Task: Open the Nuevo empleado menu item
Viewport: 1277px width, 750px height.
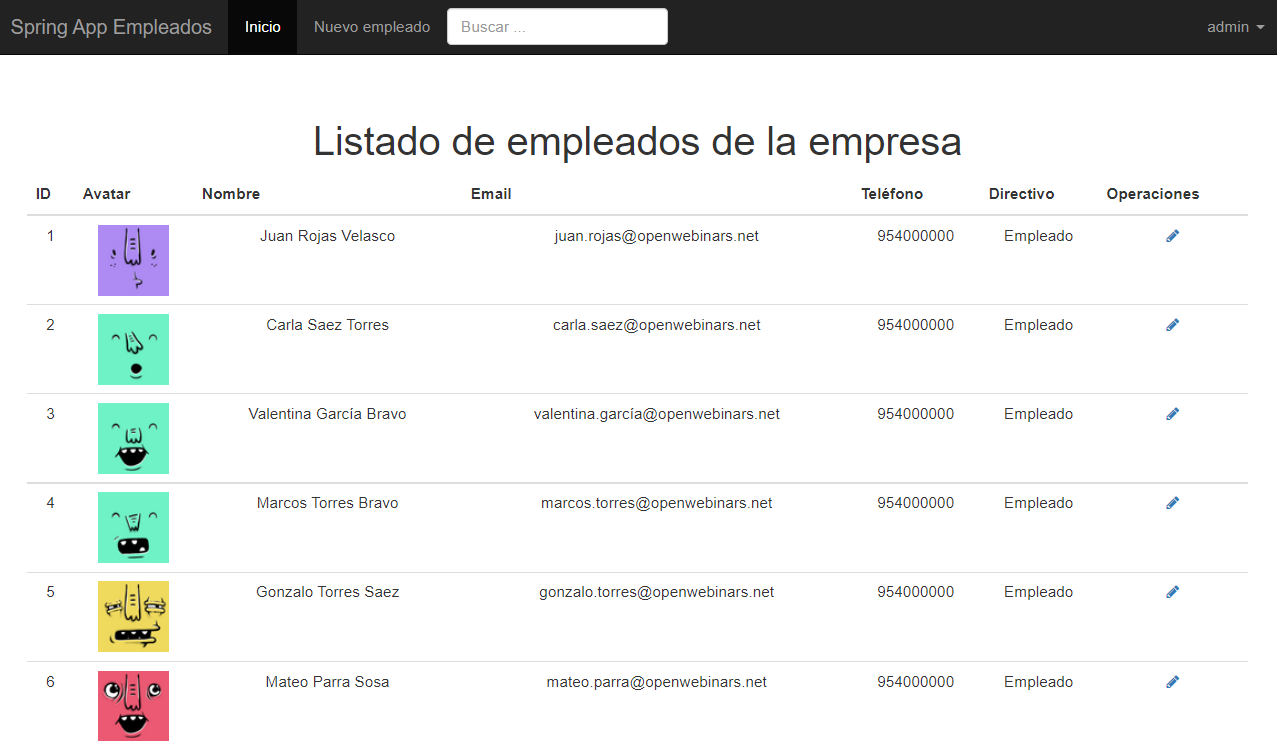Action: (x=371, y=27)
